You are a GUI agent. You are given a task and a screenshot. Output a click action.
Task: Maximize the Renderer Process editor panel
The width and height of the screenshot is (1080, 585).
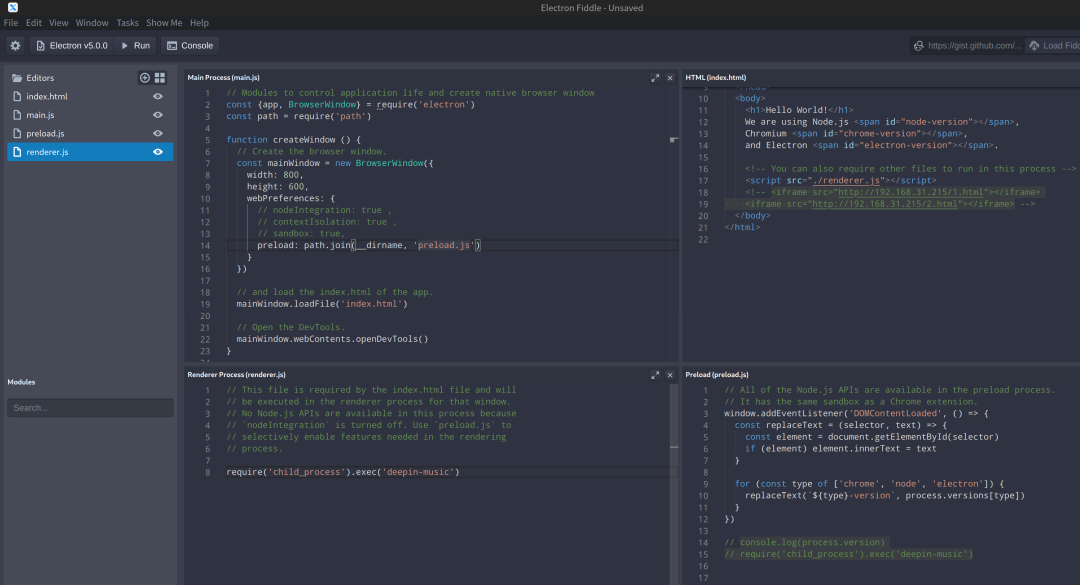click(x=655, y=375)
